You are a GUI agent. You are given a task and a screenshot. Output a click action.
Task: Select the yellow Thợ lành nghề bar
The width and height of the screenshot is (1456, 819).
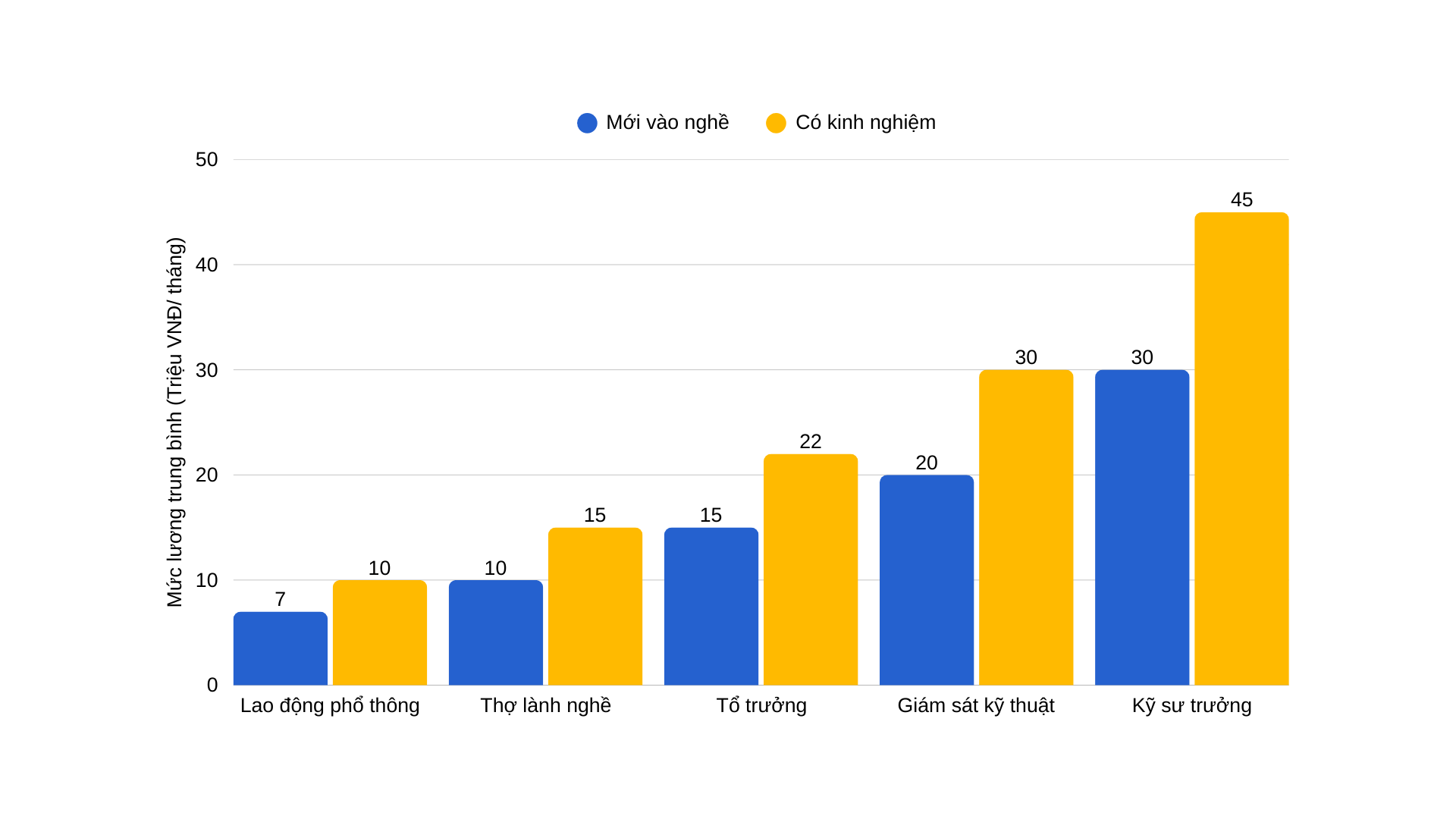(595, 607)
